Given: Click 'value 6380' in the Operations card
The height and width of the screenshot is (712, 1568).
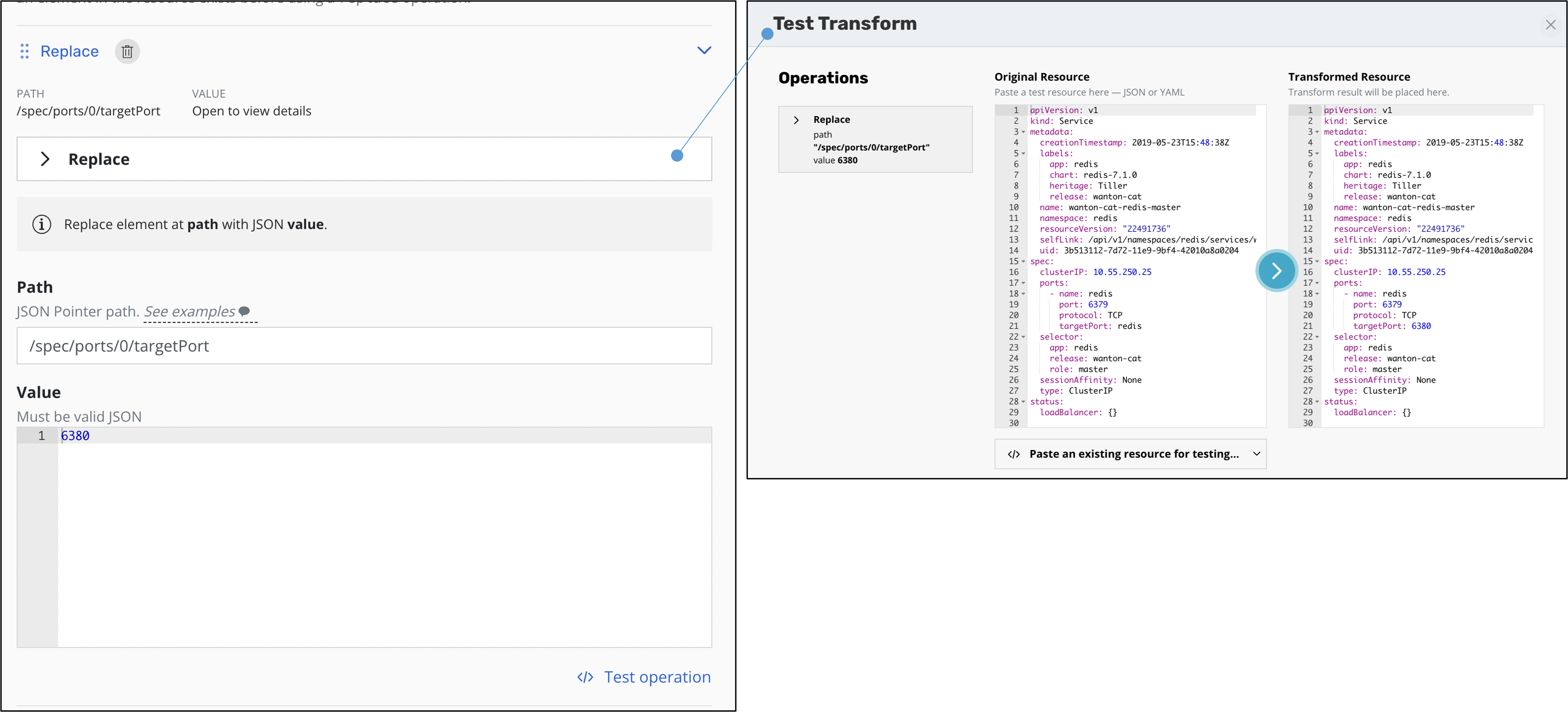Looking at the screenshot, I should (835, 161).
